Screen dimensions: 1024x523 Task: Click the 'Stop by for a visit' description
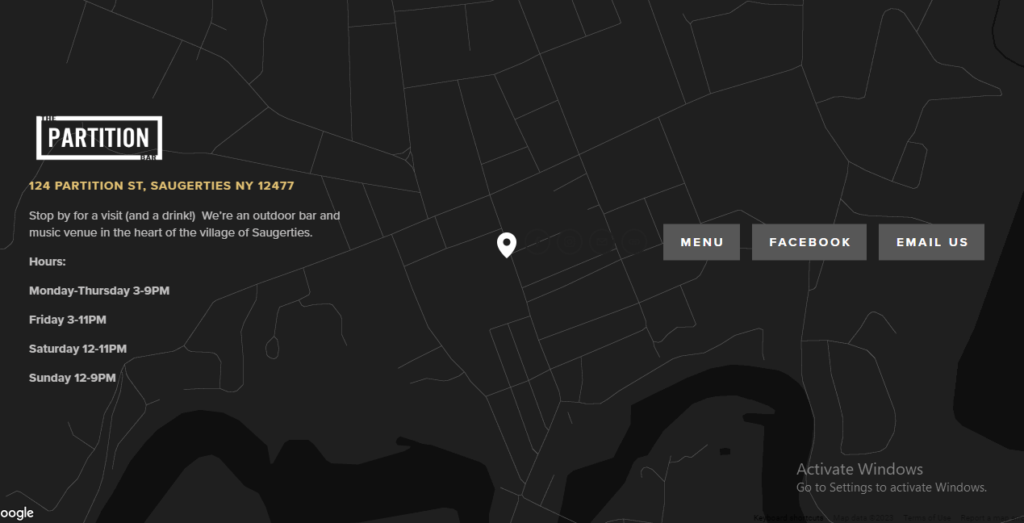184,224
